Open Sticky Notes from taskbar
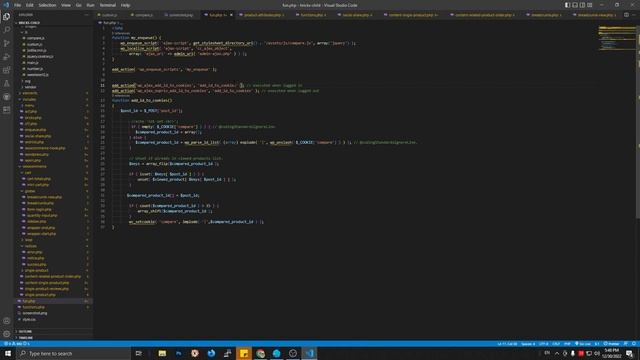640x360 pixels. (x=244, y=353)
